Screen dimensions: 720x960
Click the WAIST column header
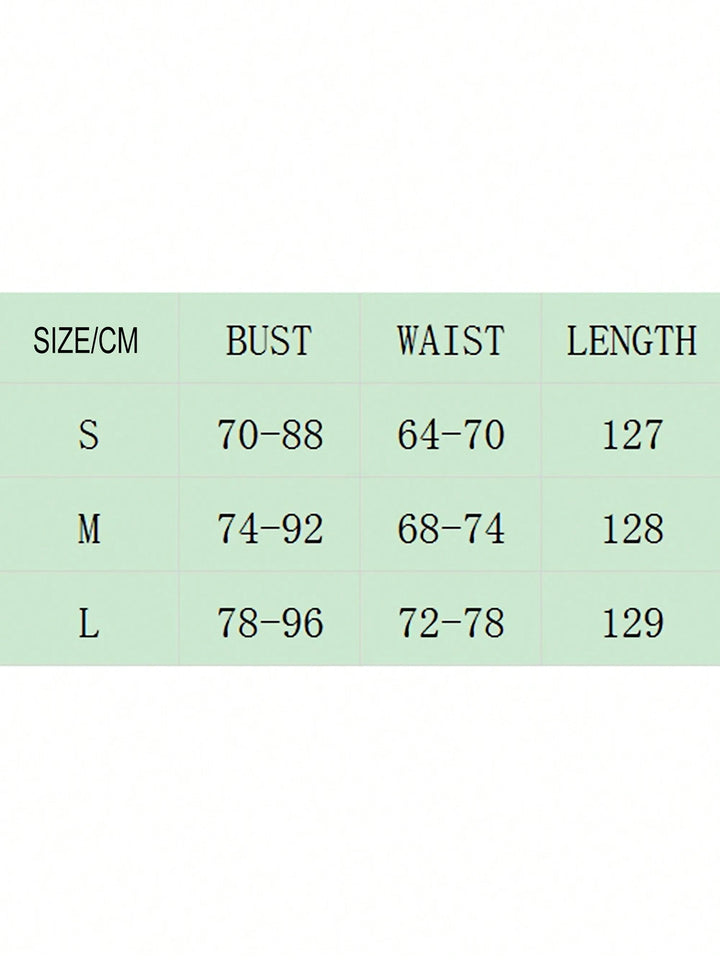(x=450, y=341)
